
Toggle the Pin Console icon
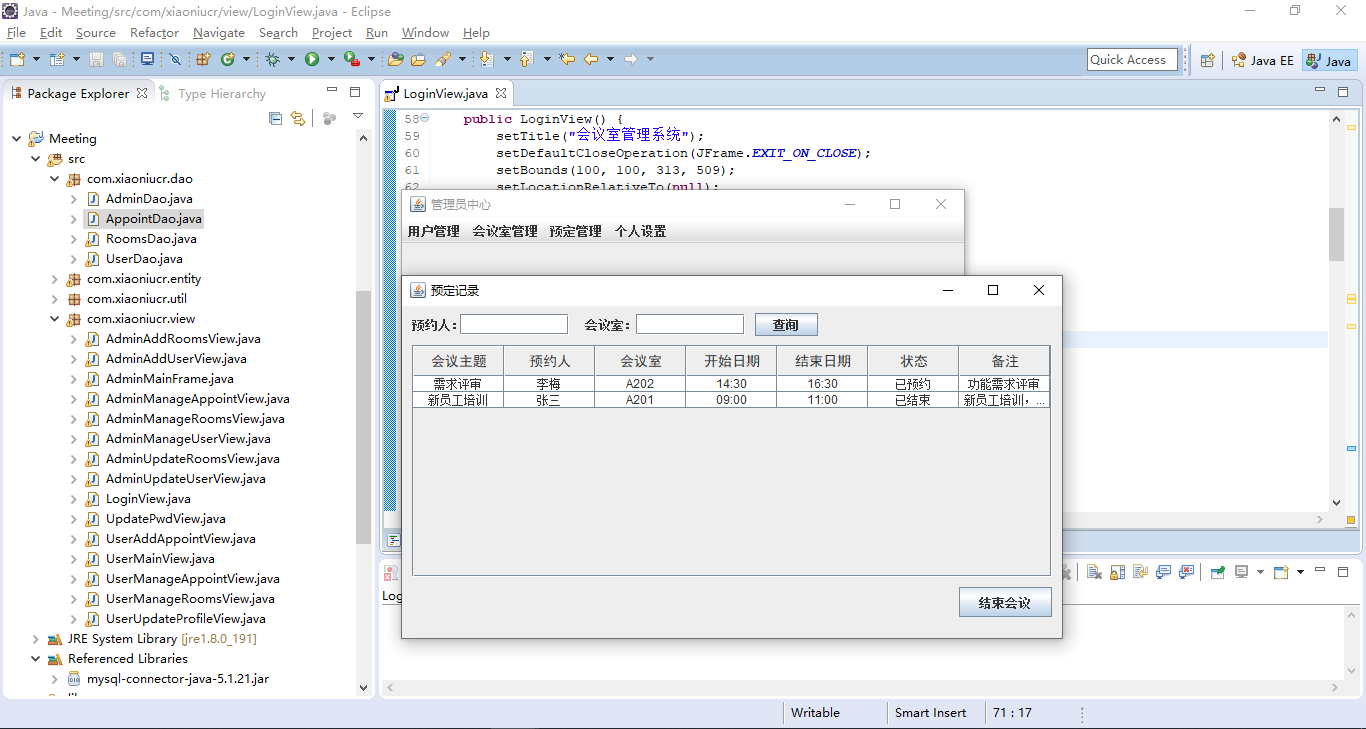(x=1218, y=572)
